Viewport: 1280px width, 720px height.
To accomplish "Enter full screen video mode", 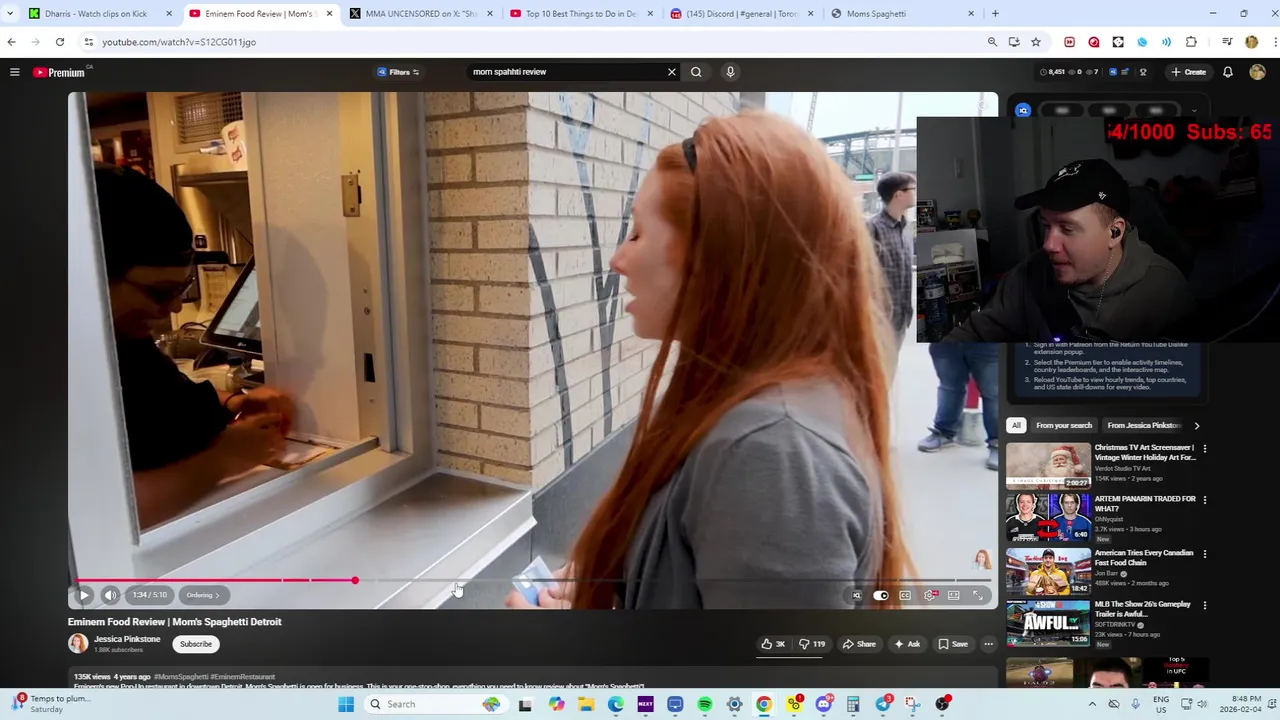I will 978,595.
